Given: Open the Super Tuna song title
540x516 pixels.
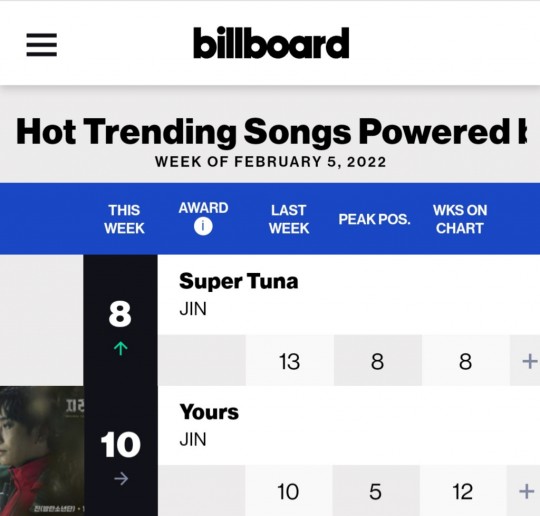Looking at the screenshot, I should [238, 282].
